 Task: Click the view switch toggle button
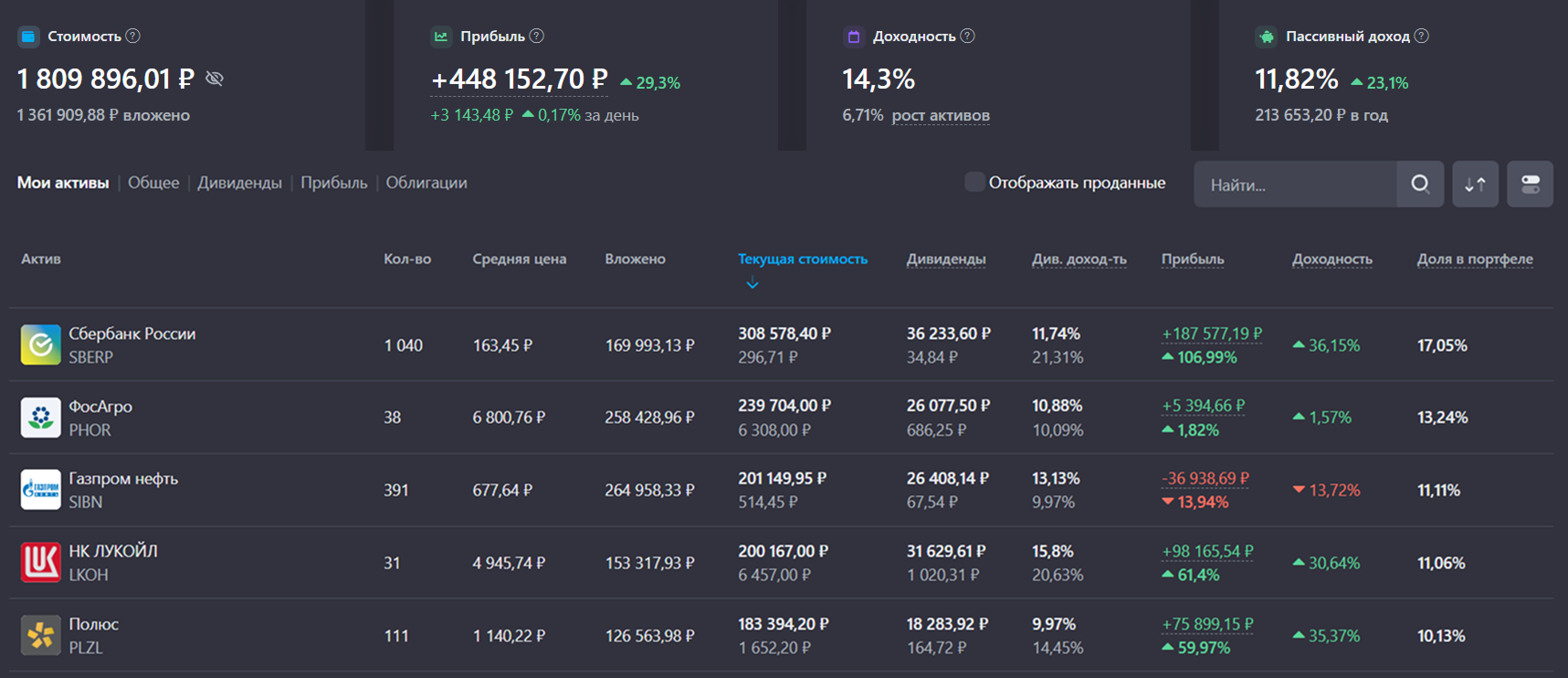[1531, 184]
